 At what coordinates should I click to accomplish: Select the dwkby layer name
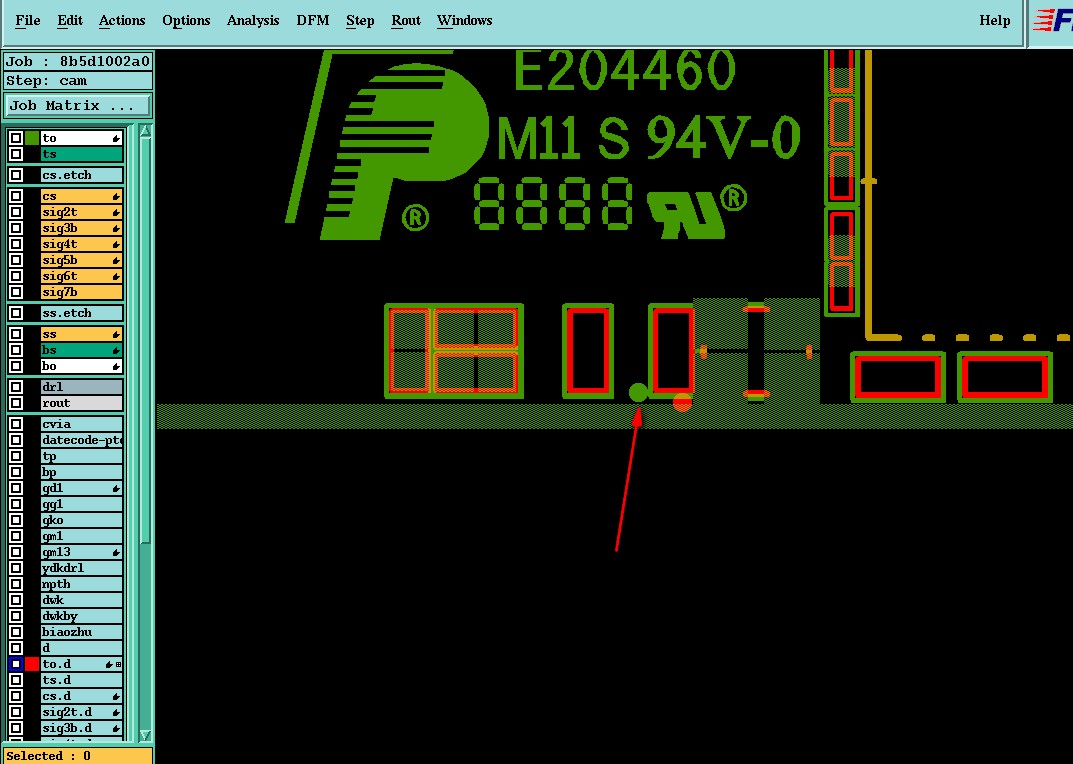click(81, 616)
